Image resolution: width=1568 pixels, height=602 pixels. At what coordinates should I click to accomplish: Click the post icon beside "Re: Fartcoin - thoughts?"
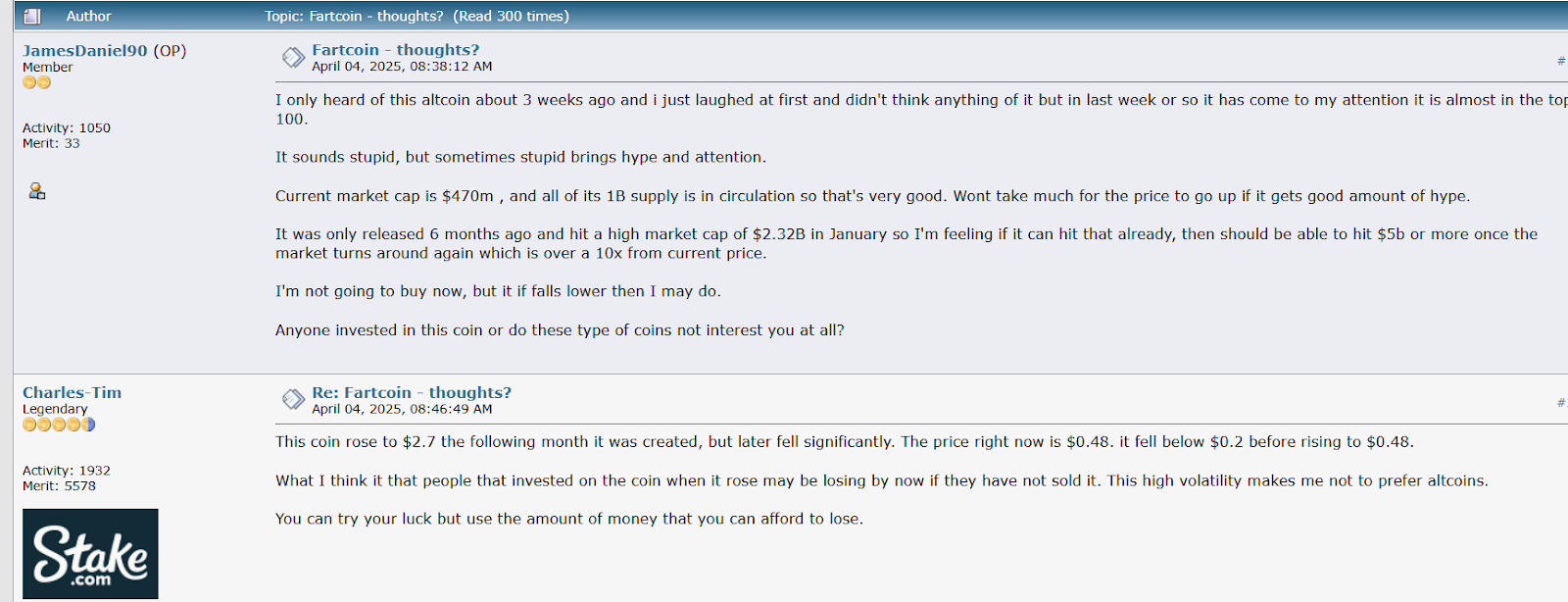pyautogui.click(x=293, y=400)
